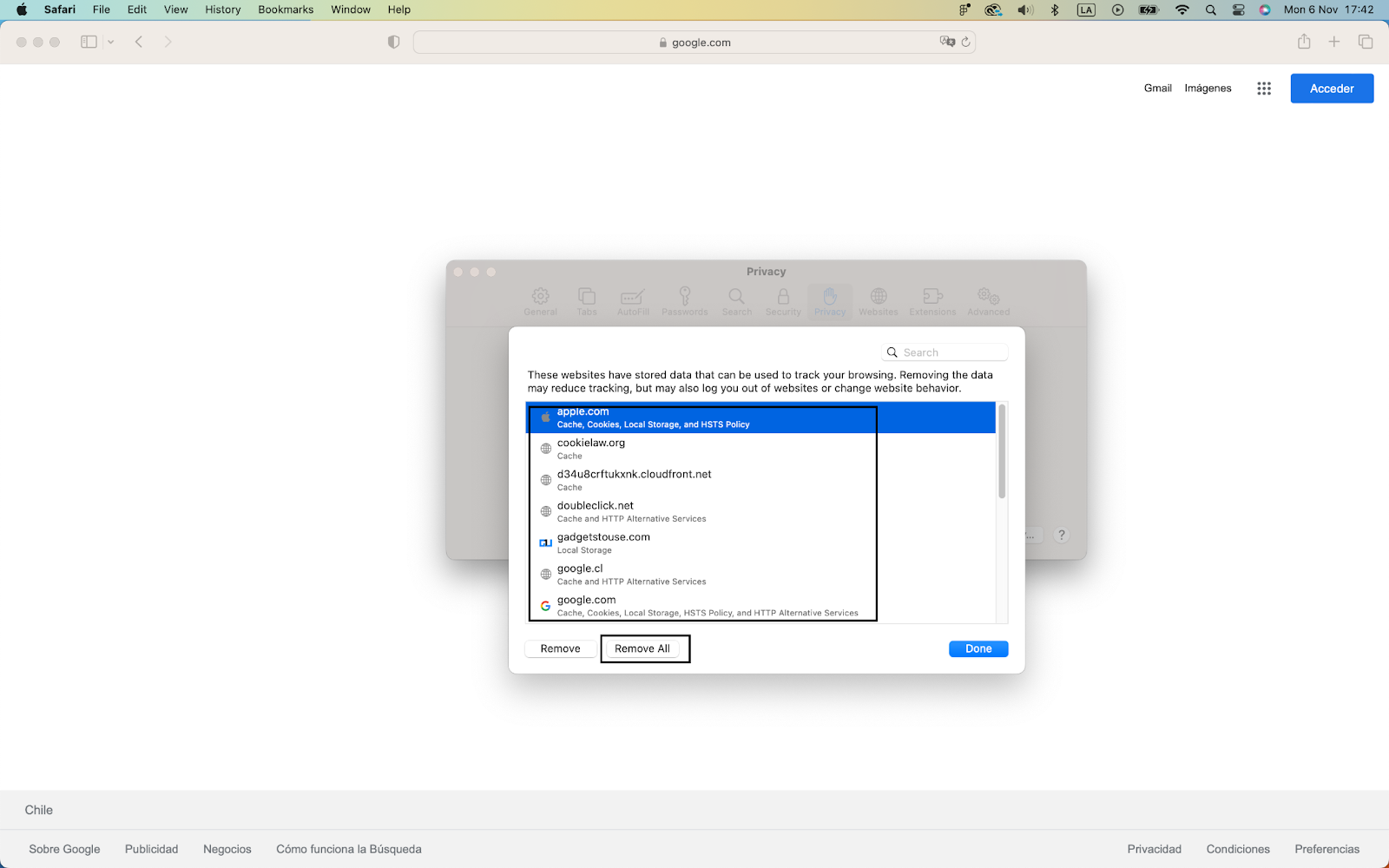Click the translate icon in address bar
The height and width of the screenshot is (868, 1389).
point(947,42)
